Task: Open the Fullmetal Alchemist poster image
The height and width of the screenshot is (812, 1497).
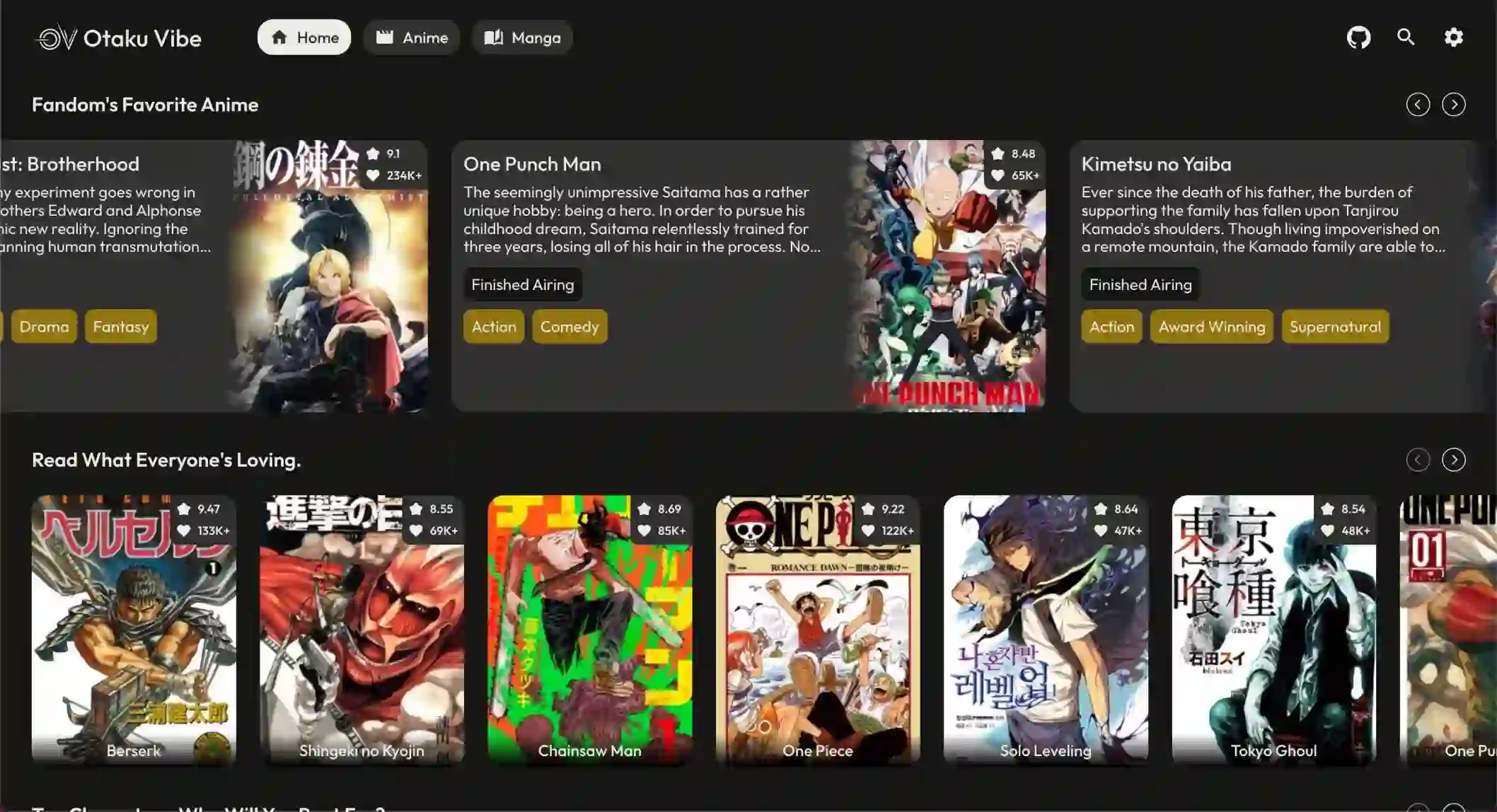Action: (329, 276)
